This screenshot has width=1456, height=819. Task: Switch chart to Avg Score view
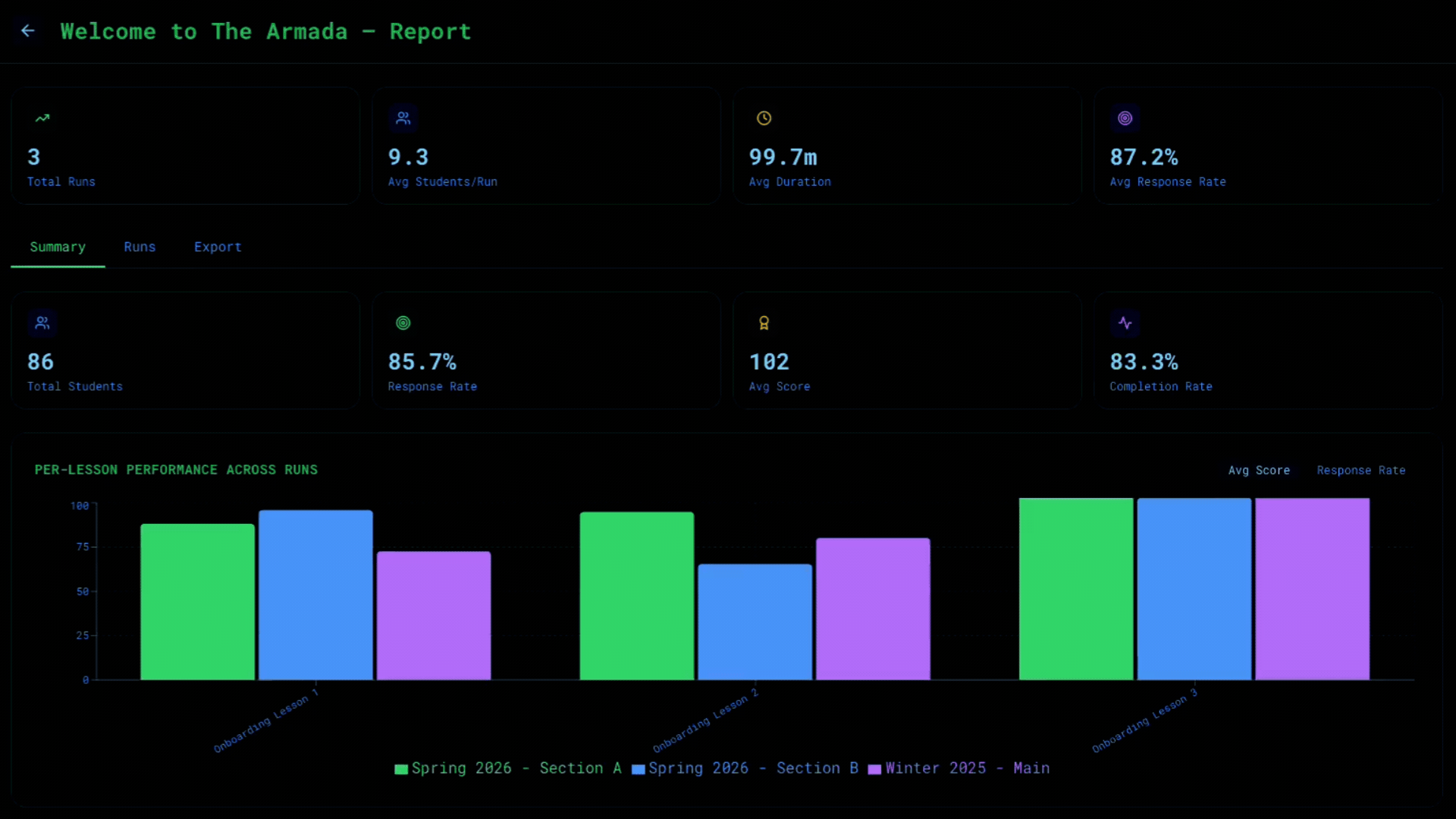[1259, 470]
